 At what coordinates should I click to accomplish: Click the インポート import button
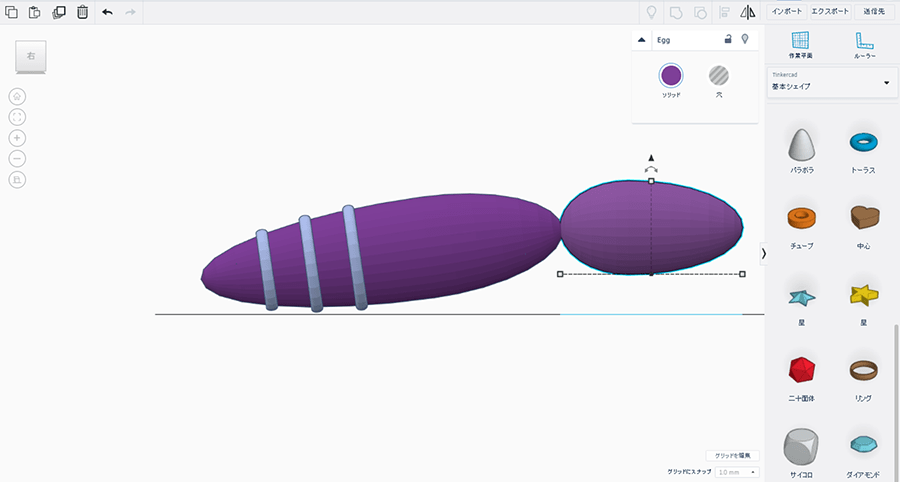coord(787,11)
